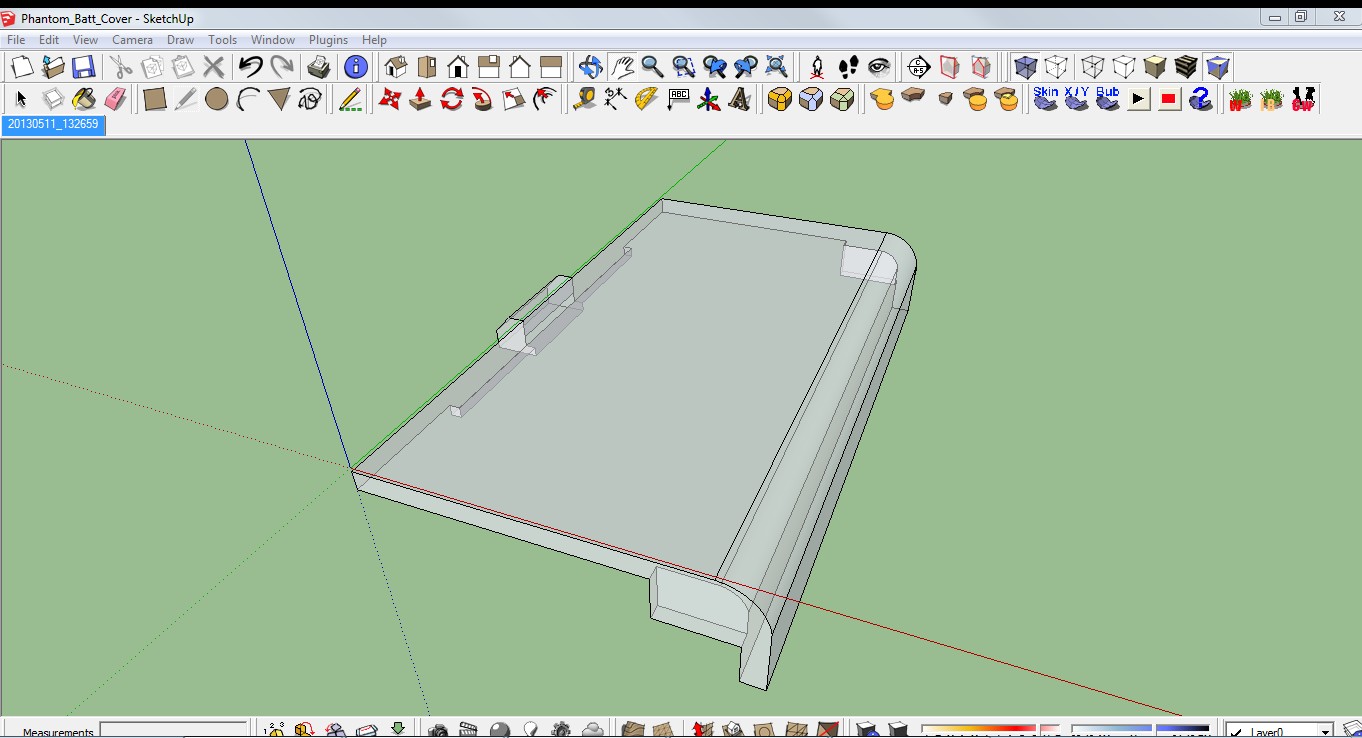The image size is (1362, 738).
Task: Select the Protractor tool
Action: point(647,99)
